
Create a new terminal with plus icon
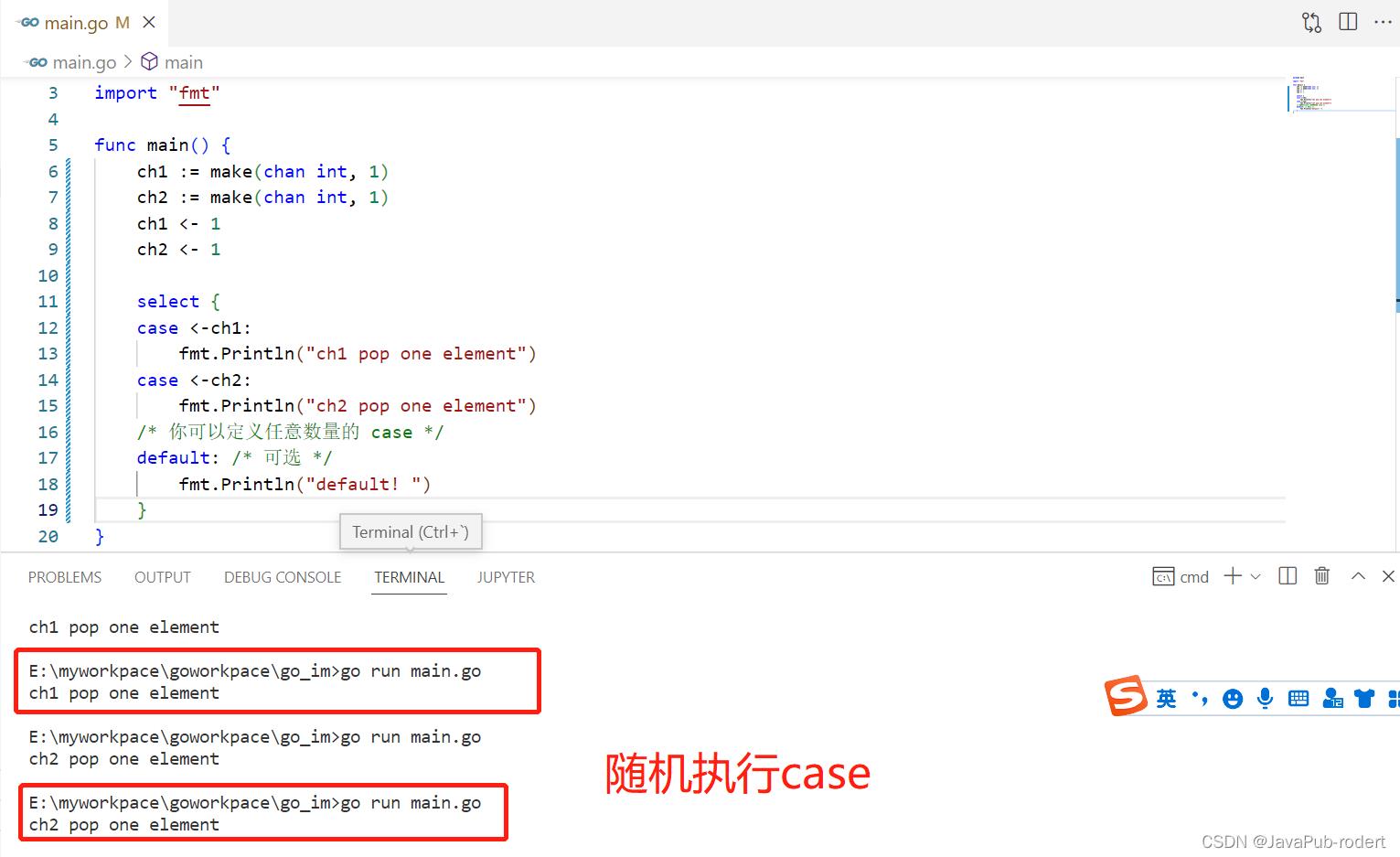pyautogui.click(x=1233, y=575)
